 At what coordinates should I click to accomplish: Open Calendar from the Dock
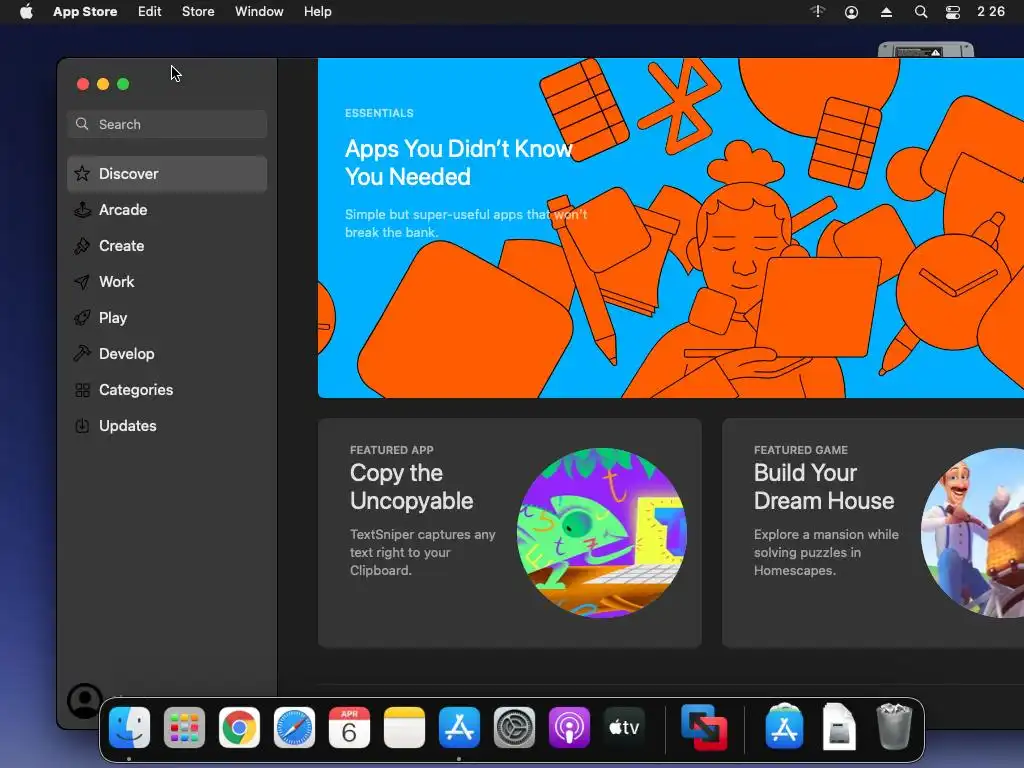coord(349,727)
